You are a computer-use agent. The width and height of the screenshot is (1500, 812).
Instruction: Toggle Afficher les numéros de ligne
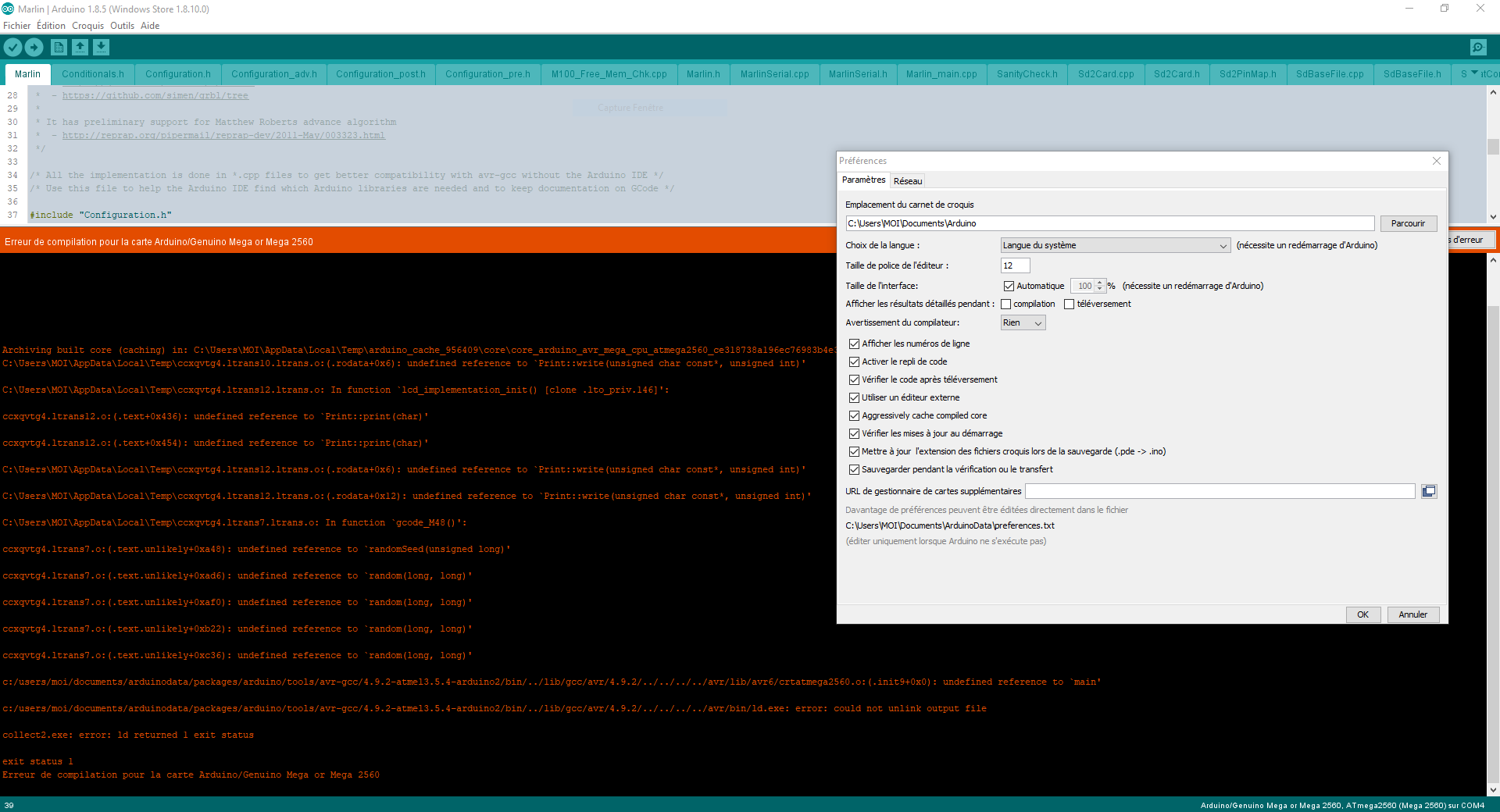tap(854, 344)
